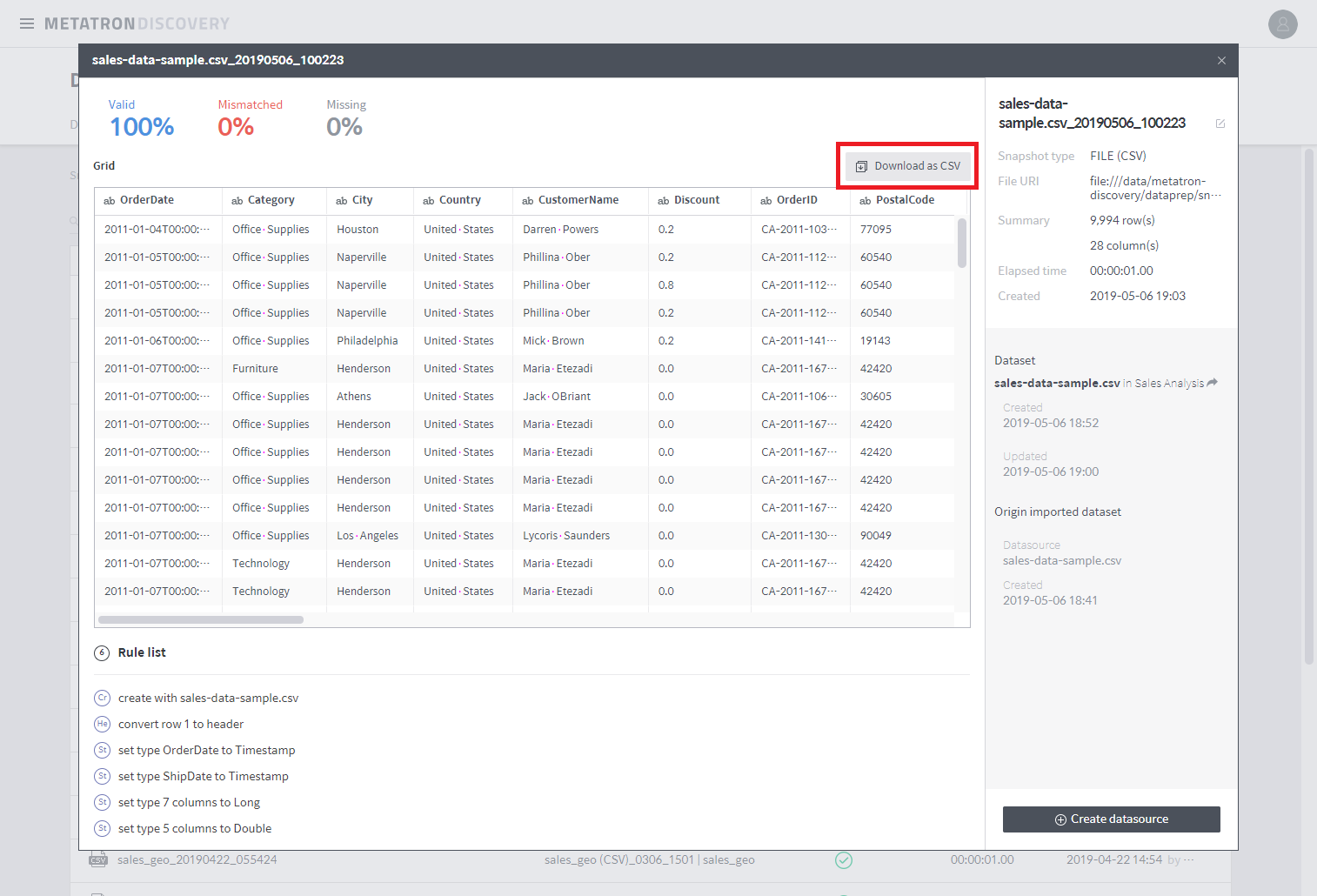Select rule 'set type 7 columns to Long'

[189, 802]
